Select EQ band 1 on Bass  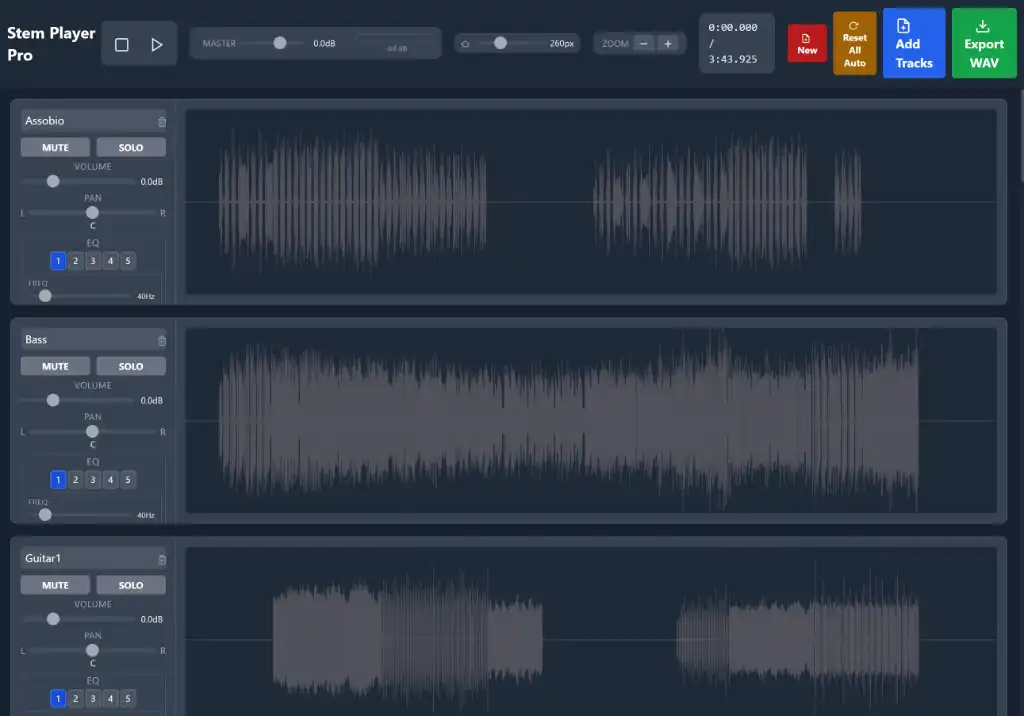click(x=58, y=480)
